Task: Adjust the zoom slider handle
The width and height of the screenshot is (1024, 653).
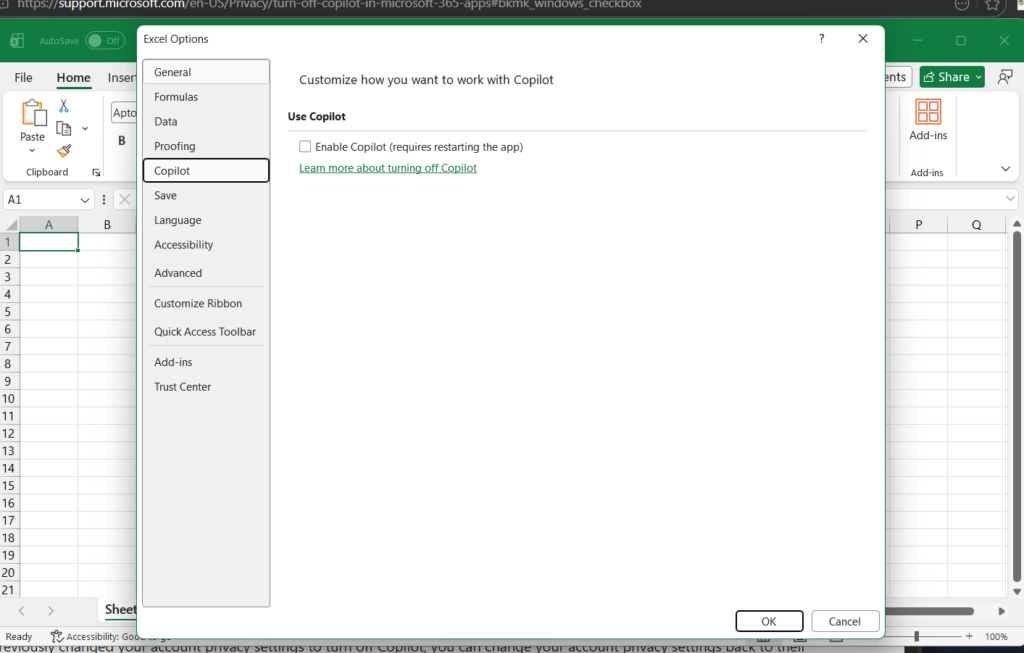Action: coord(917,636)
